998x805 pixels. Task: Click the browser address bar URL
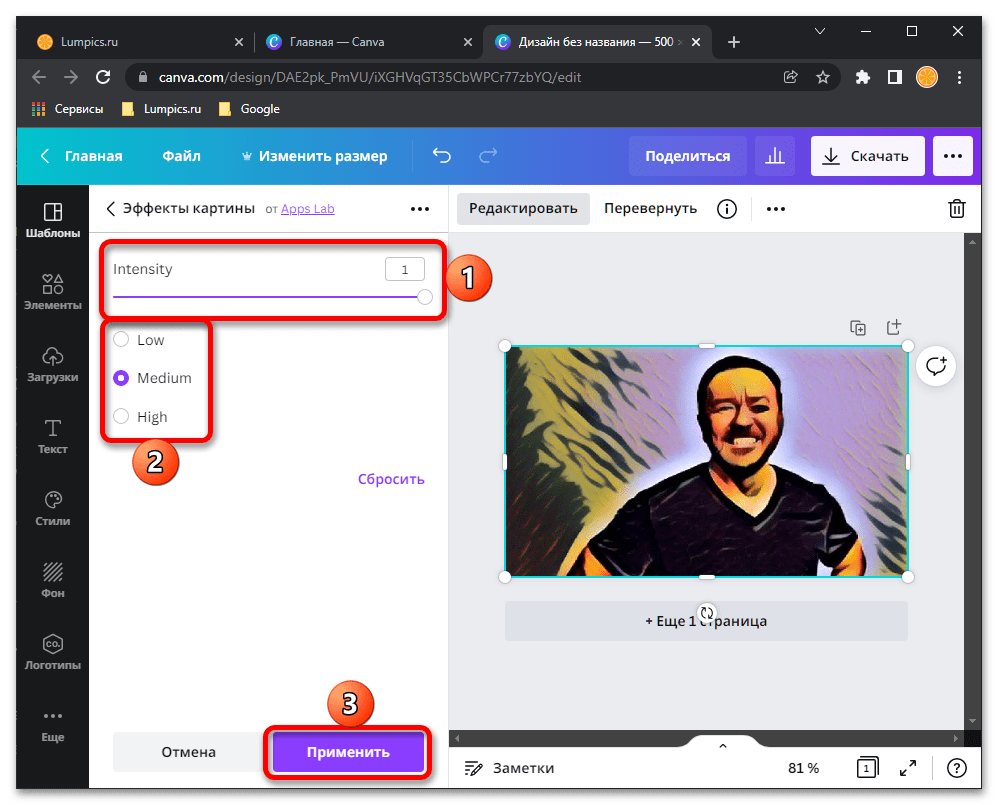370,78
